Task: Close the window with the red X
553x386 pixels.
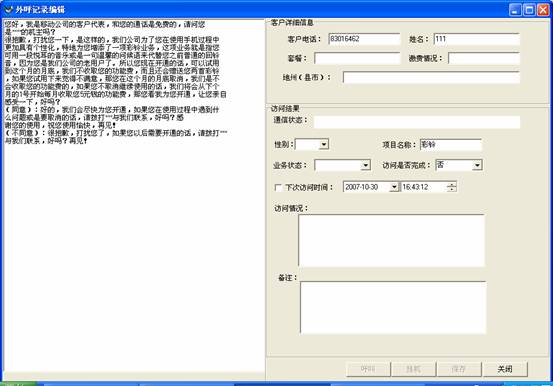Action: [543, 10]
